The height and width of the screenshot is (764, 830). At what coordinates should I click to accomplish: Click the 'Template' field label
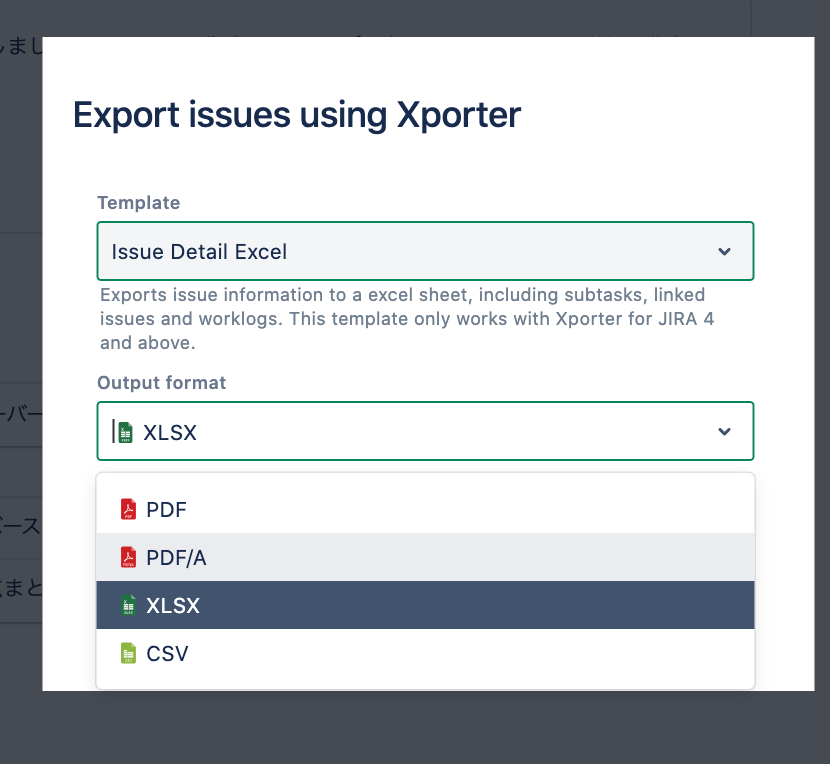pos(139,203)
